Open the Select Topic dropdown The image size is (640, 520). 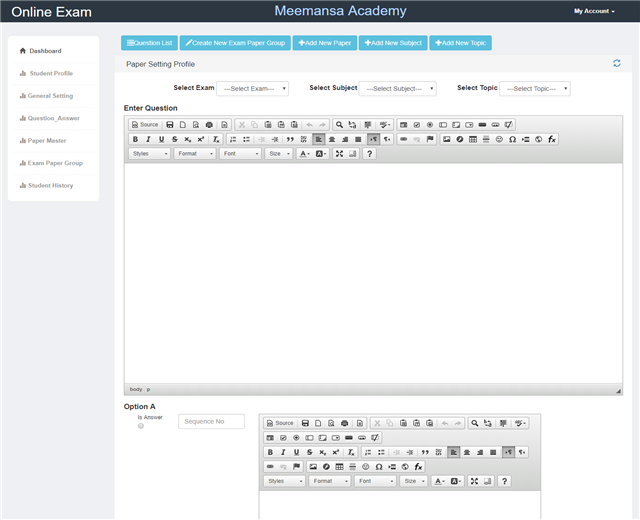pyautogui.click(x=535, y=89)
